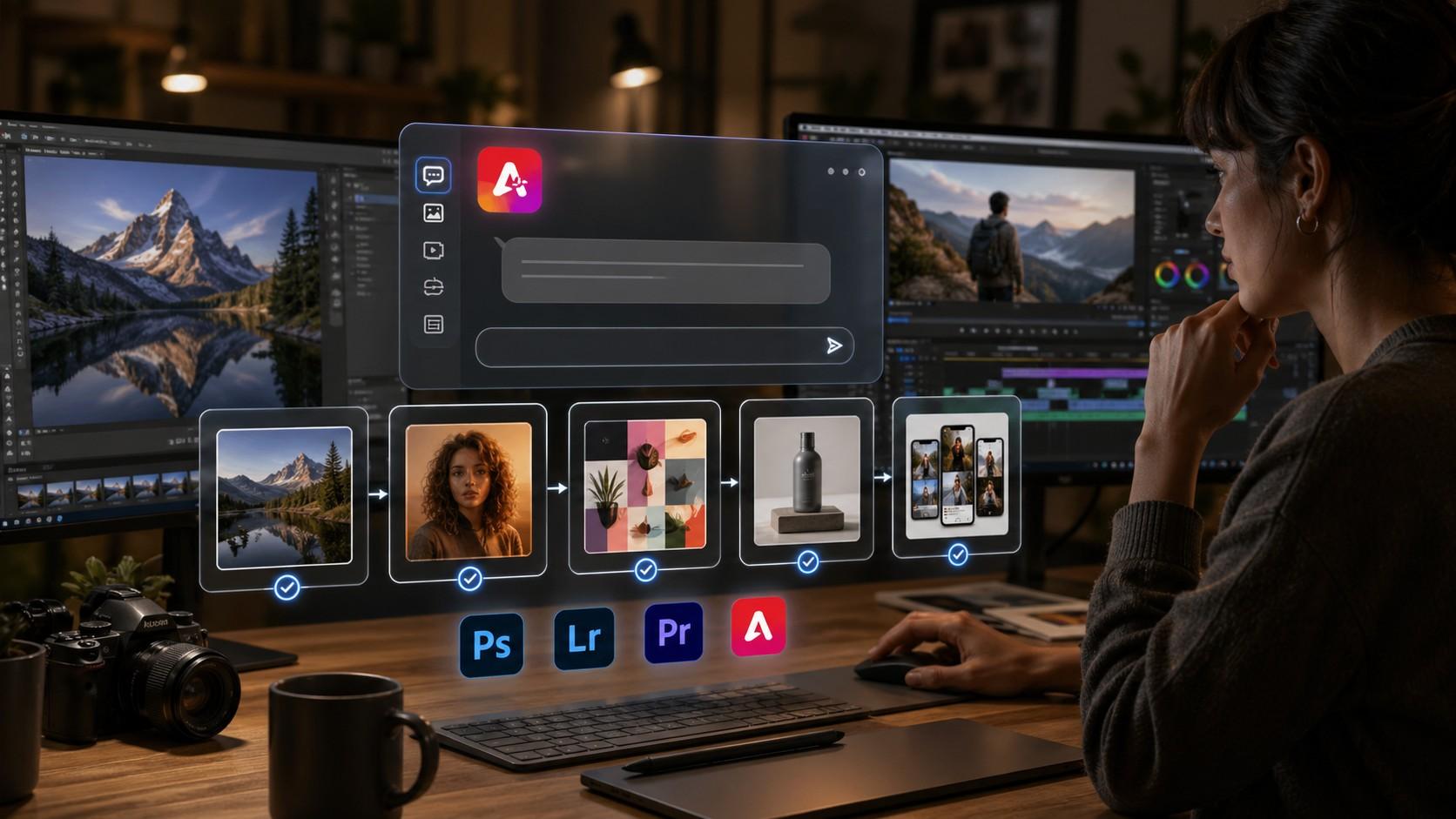Image resolution: width=1456 pixels, height=819 pixels.
Task: Open the video play icon in assistant sidebar
Action: (433, 251)
